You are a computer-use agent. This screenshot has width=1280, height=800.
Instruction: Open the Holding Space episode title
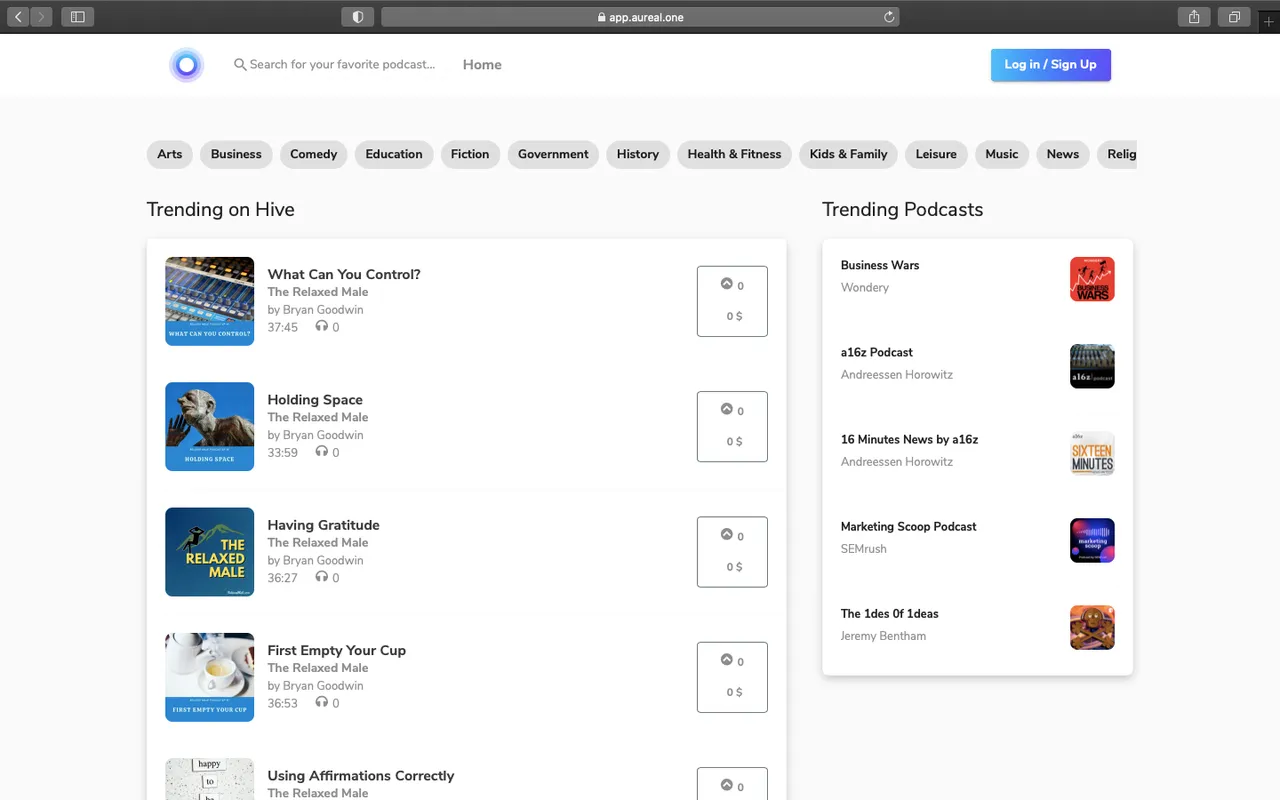tap(315, 399)
